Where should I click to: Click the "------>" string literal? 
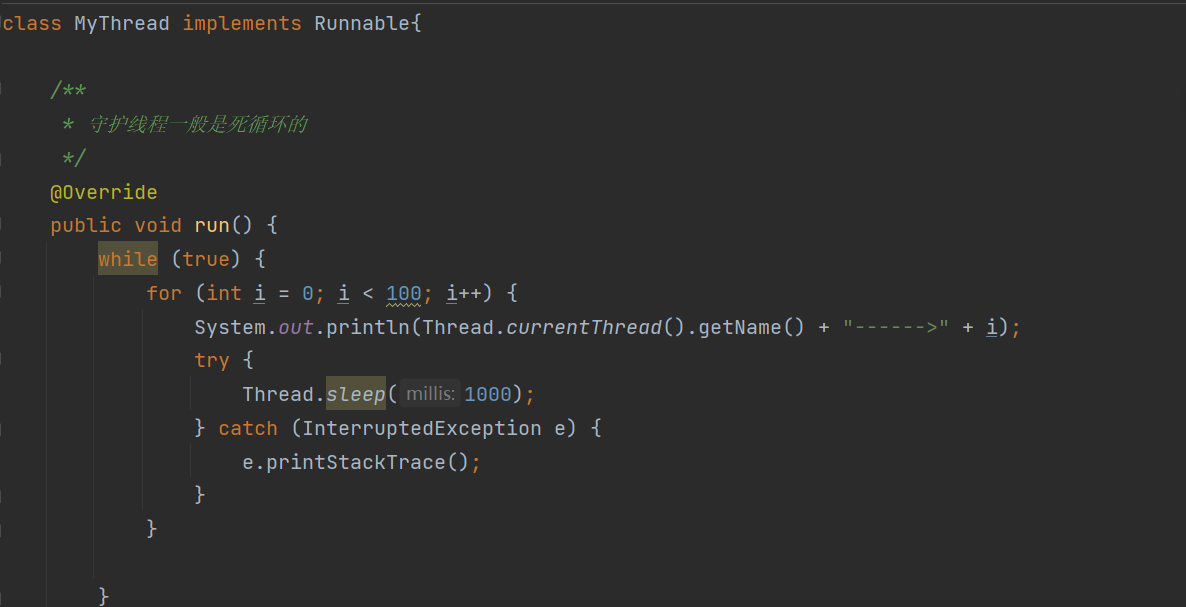[x=896, y=327]
